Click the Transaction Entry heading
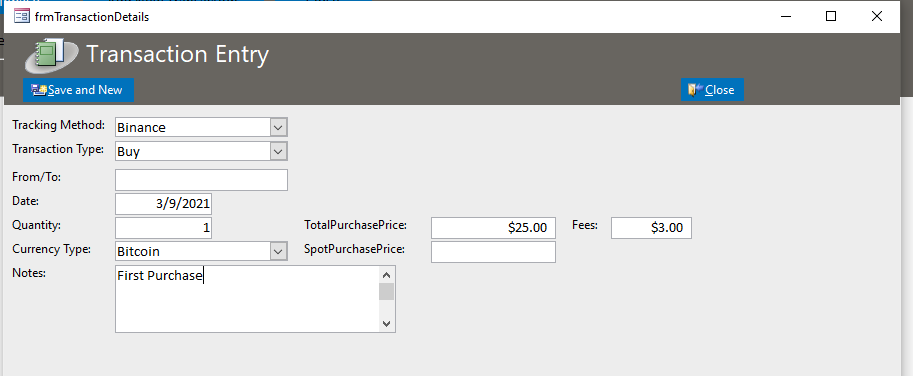 pyautogui.click(x=178, y=54)
